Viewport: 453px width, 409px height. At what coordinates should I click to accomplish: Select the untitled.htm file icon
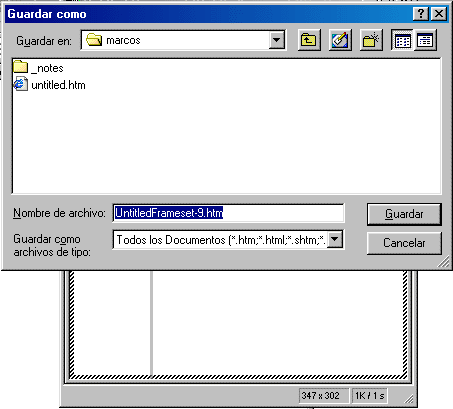[x=21, y=84]
